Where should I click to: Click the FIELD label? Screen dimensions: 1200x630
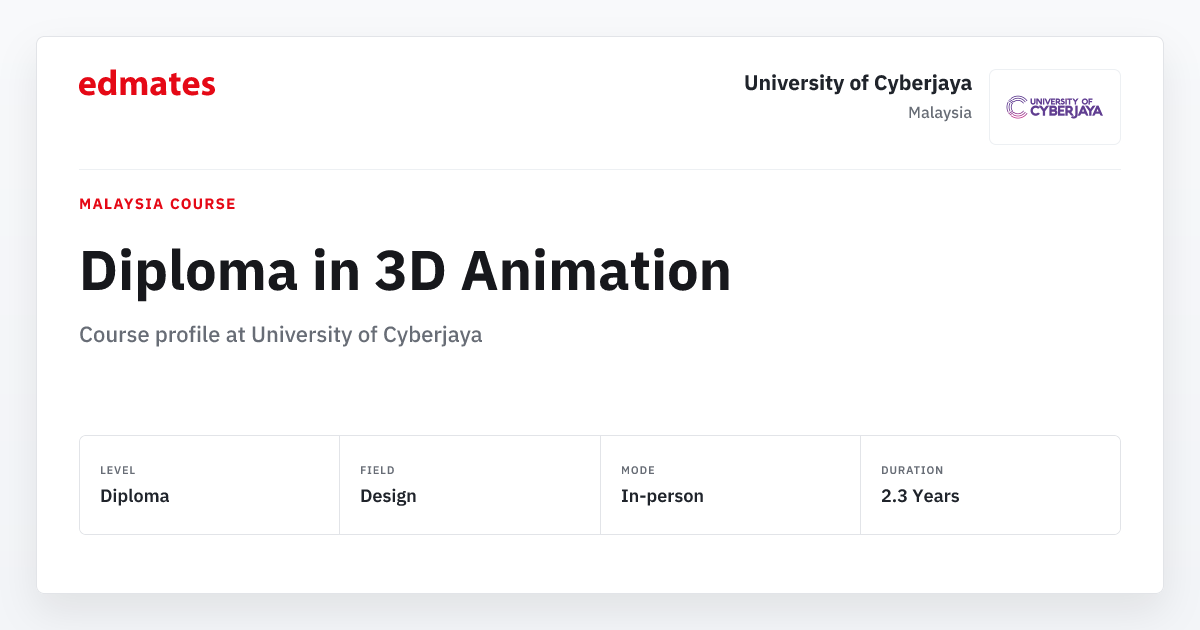pyautogui.click(x=378, y=470)
